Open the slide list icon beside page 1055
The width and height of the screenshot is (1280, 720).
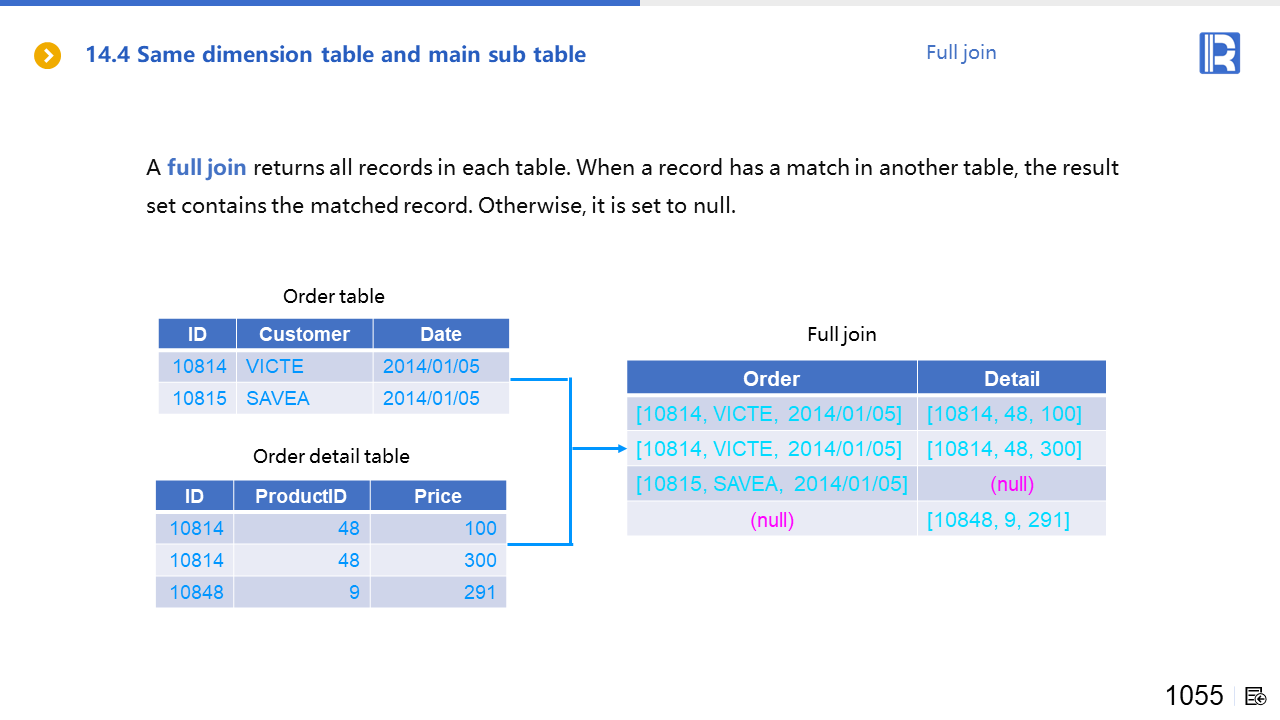pos(1256,696)
